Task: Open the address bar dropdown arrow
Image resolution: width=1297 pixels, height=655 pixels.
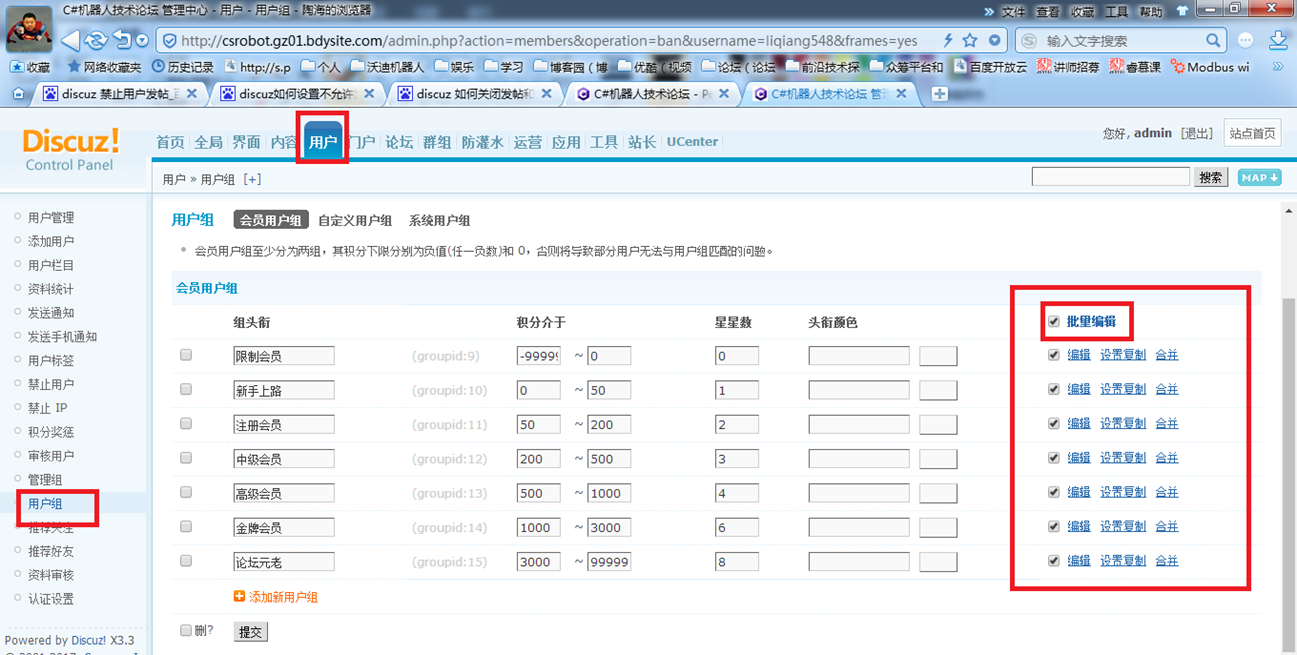Action: pos(994,41)
